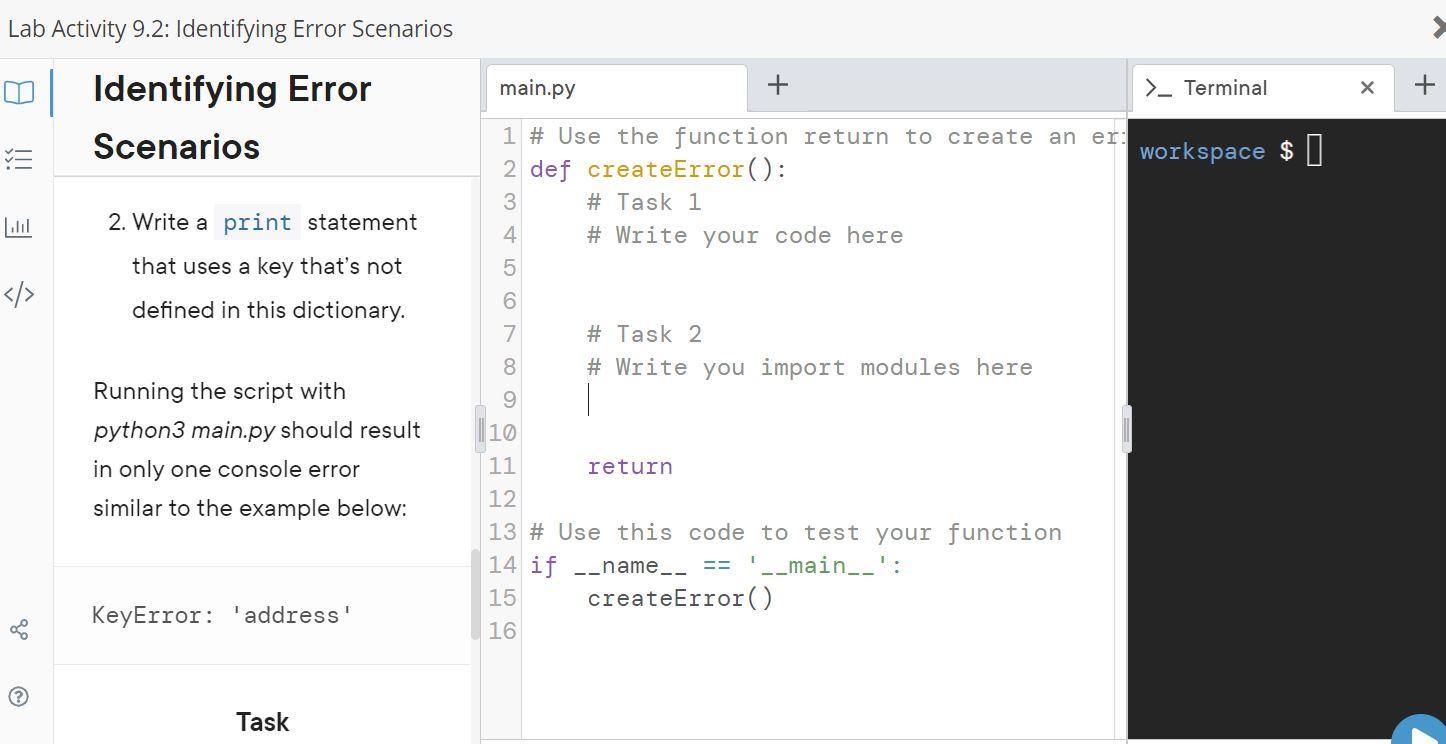
Task: Open the code brackets icon in sidebar
Action: point(19,294)
